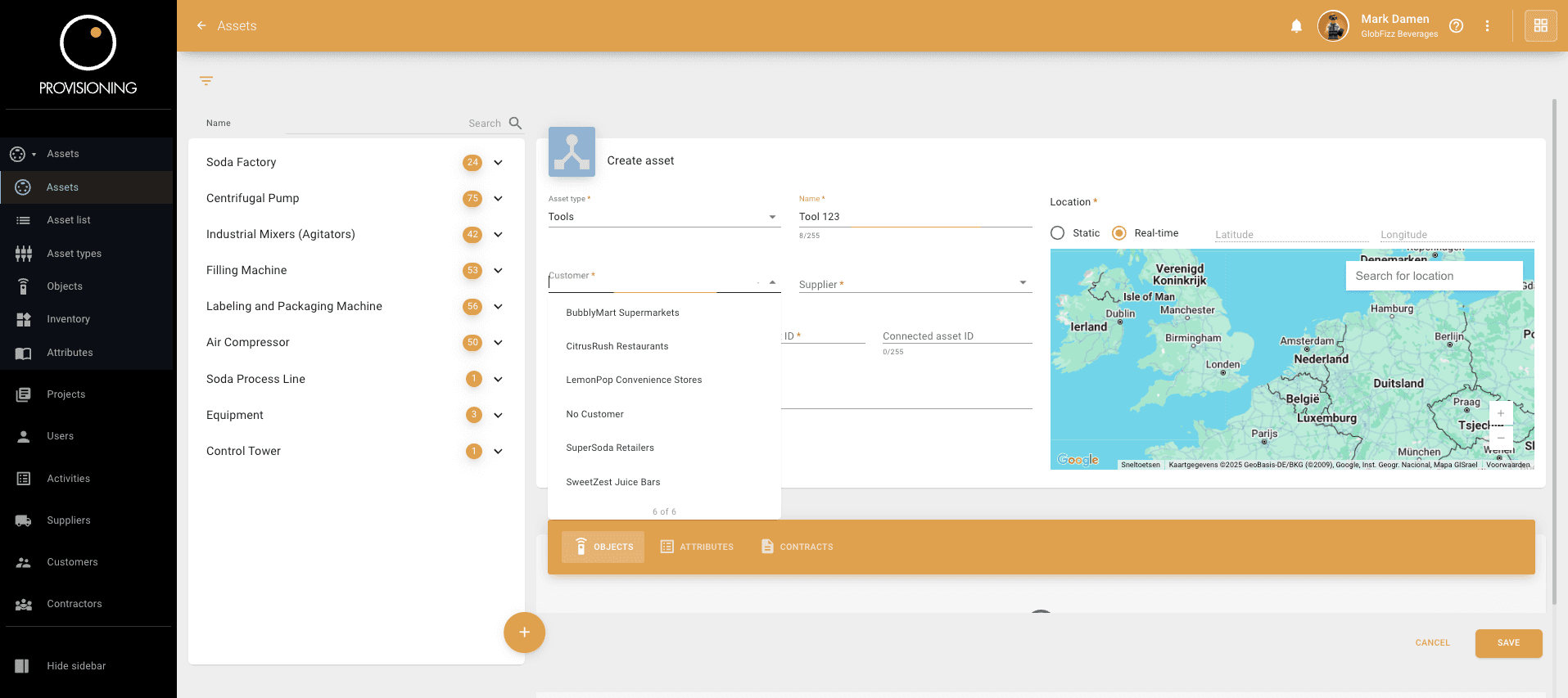Save the new asset
Viewport: 1568px width, 698px height.
[x=1508, y=643]
